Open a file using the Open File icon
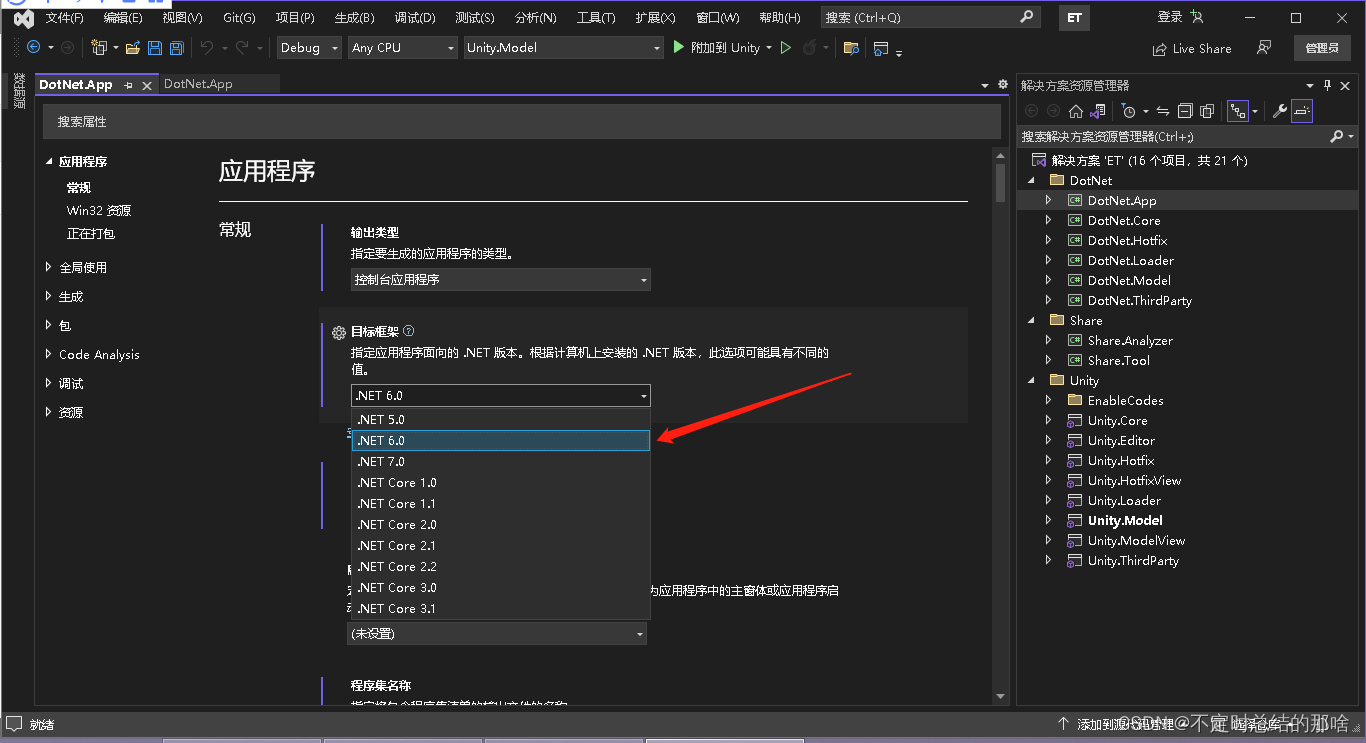The height and width of the screenshot is (743, 1366). pos(132,47)
